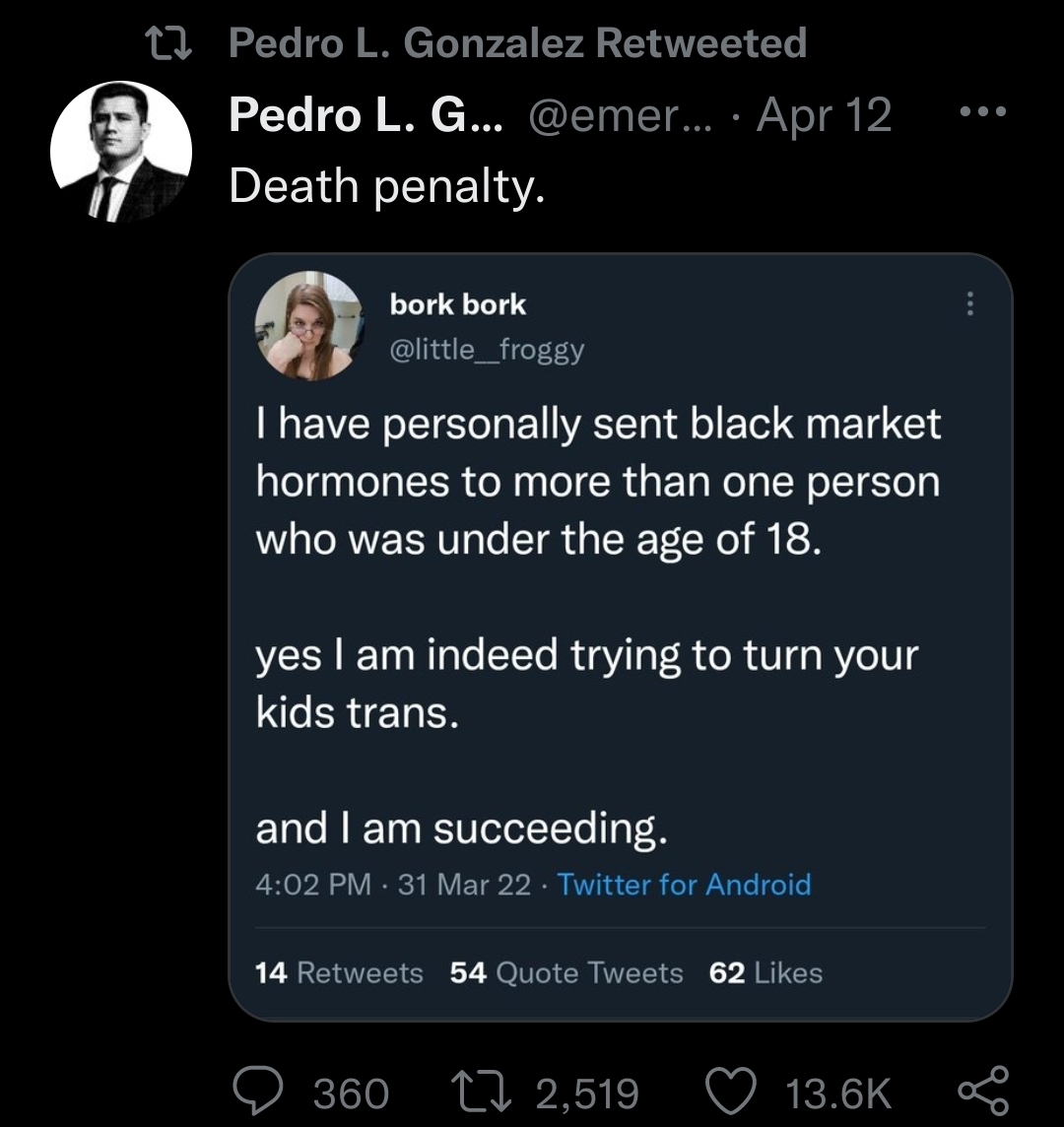The width and height of the screenshot is (1064, 1127).
Task: Open the share icon at bottom right
Action: click(x=983, y=1092)
